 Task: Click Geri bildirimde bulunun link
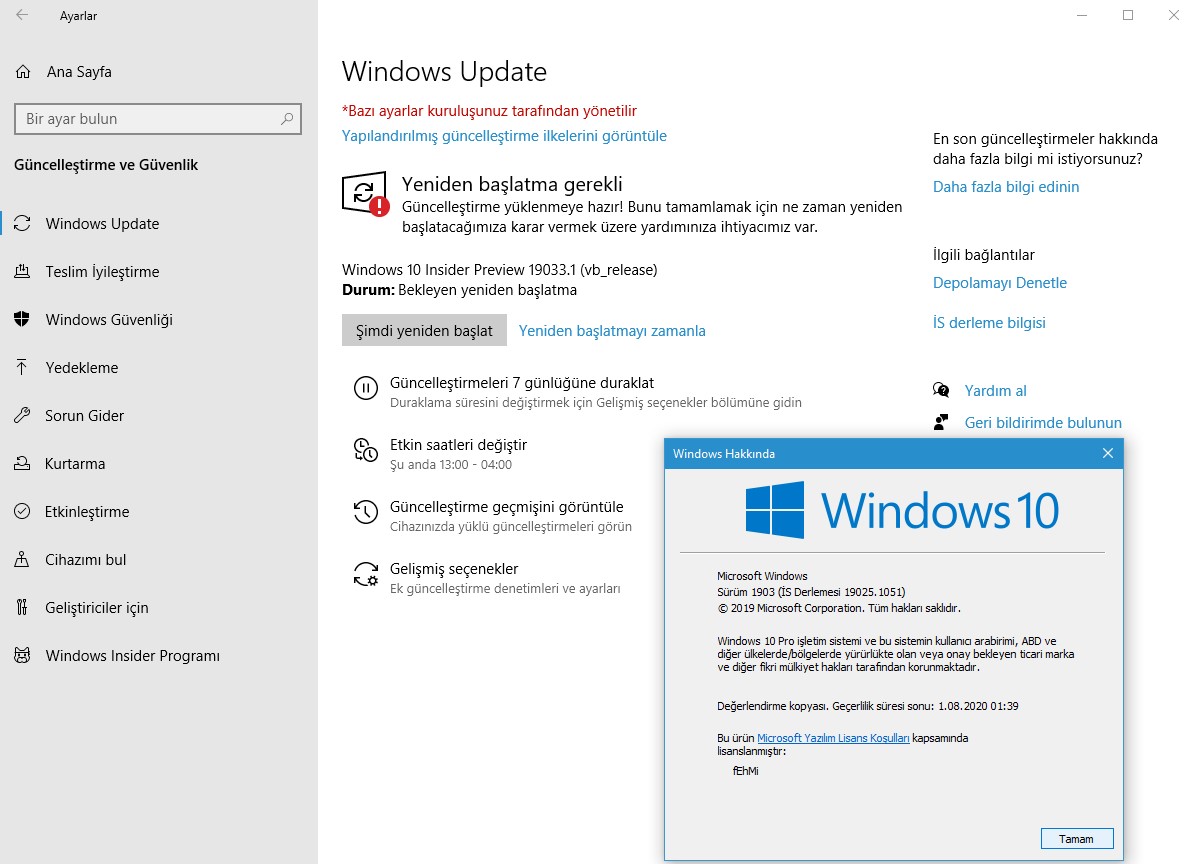[1043, 422]
